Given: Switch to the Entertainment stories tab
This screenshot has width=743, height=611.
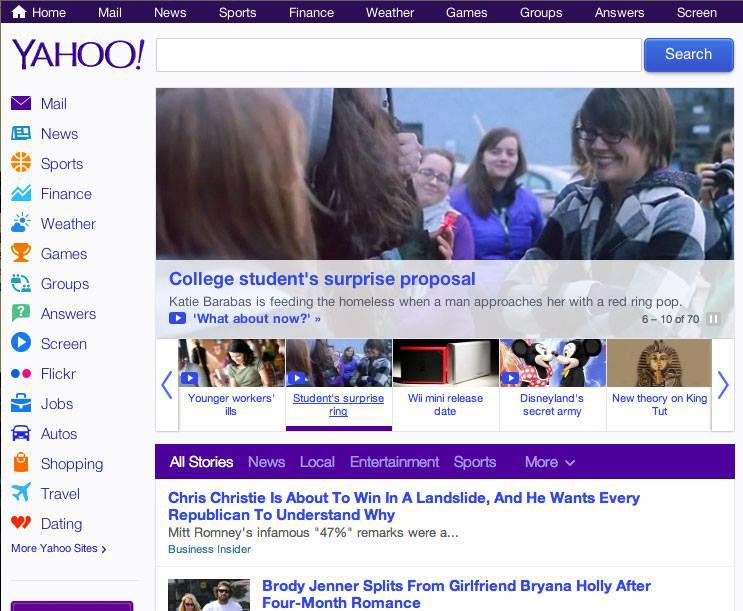Looking at the screenshot, I should point(394,462).
